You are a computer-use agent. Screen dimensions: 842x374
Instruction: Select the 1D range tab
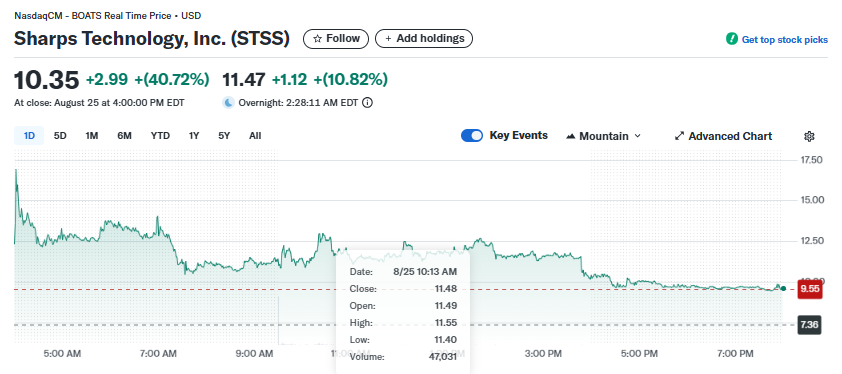pyautogui.click(x=29, y=136)
